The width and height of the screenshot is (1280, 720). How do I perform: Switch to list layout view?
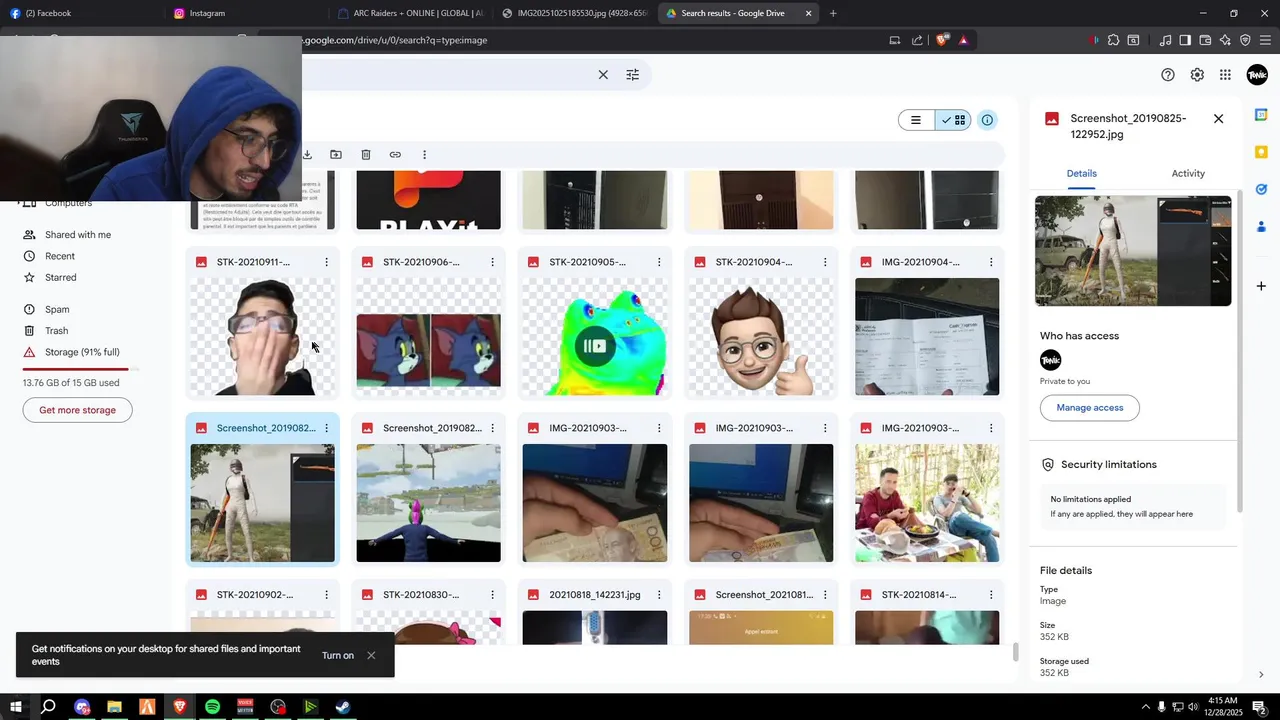click(916, 120)
